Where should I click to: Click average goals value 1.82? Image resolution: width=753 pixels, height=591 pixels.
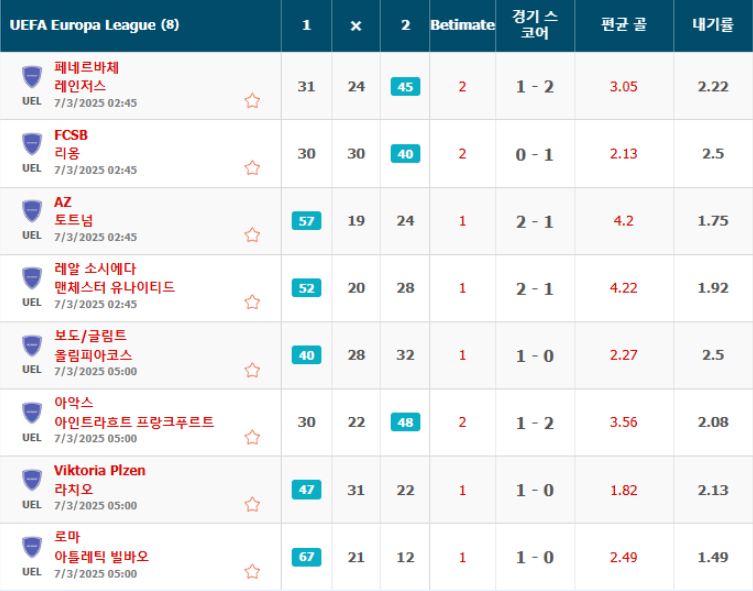point(624,490)
